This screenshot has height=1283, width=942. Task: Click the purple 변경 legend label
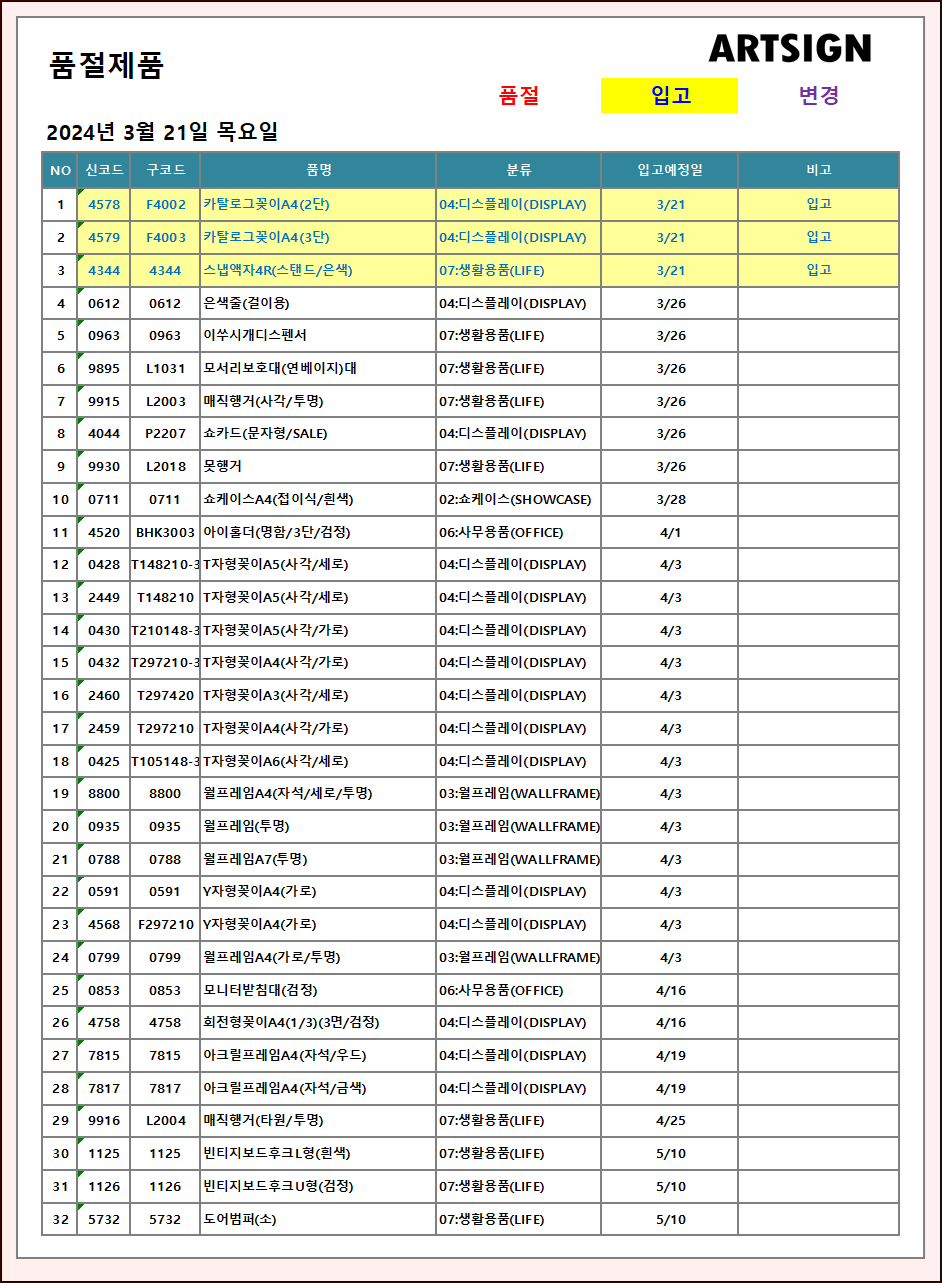tap(818, 96)
